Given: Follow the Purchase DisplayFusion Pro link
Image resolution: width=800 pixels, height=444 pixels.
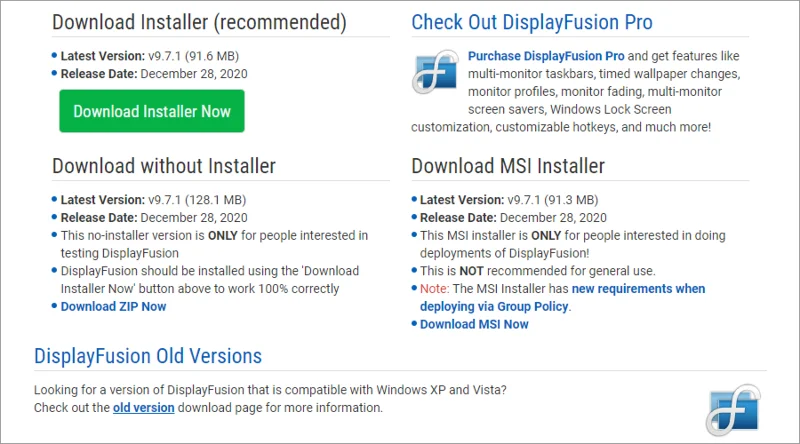Looking at the screenshot, I should 546,56.
